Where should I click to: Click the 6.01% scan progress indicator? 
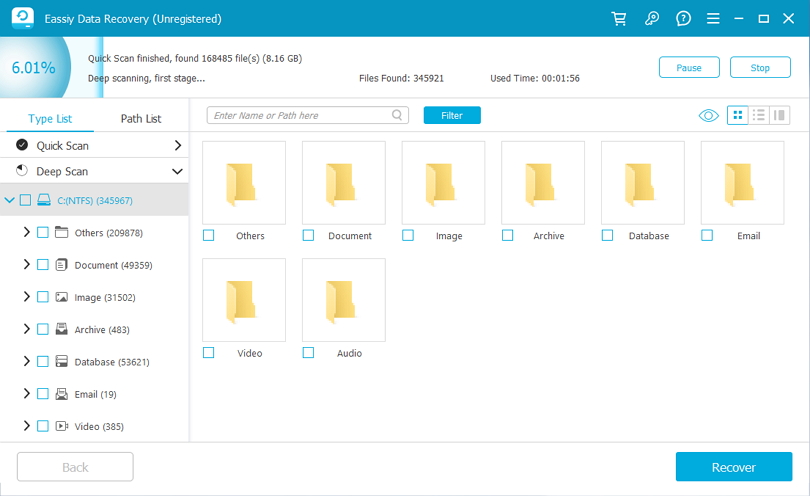34,68
